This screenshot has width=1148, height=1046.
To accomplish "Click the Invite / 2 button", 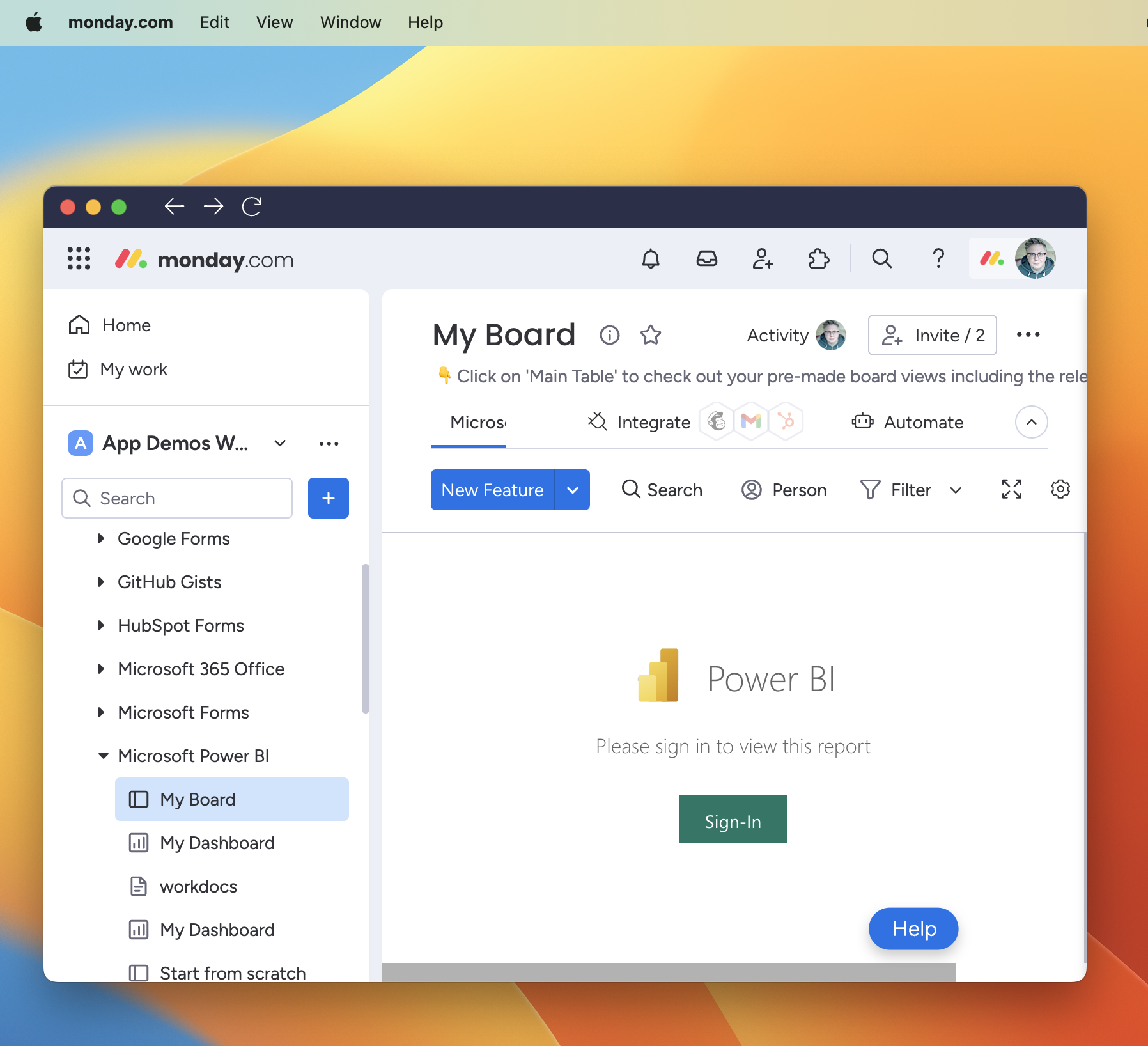I will pos(932,335).
